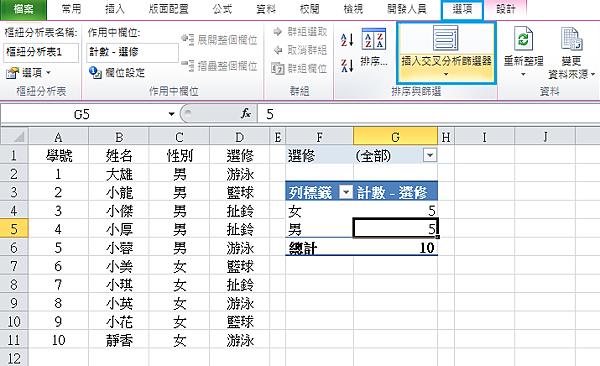Click the active field box 計數 - 選修

tap(133, 52)
